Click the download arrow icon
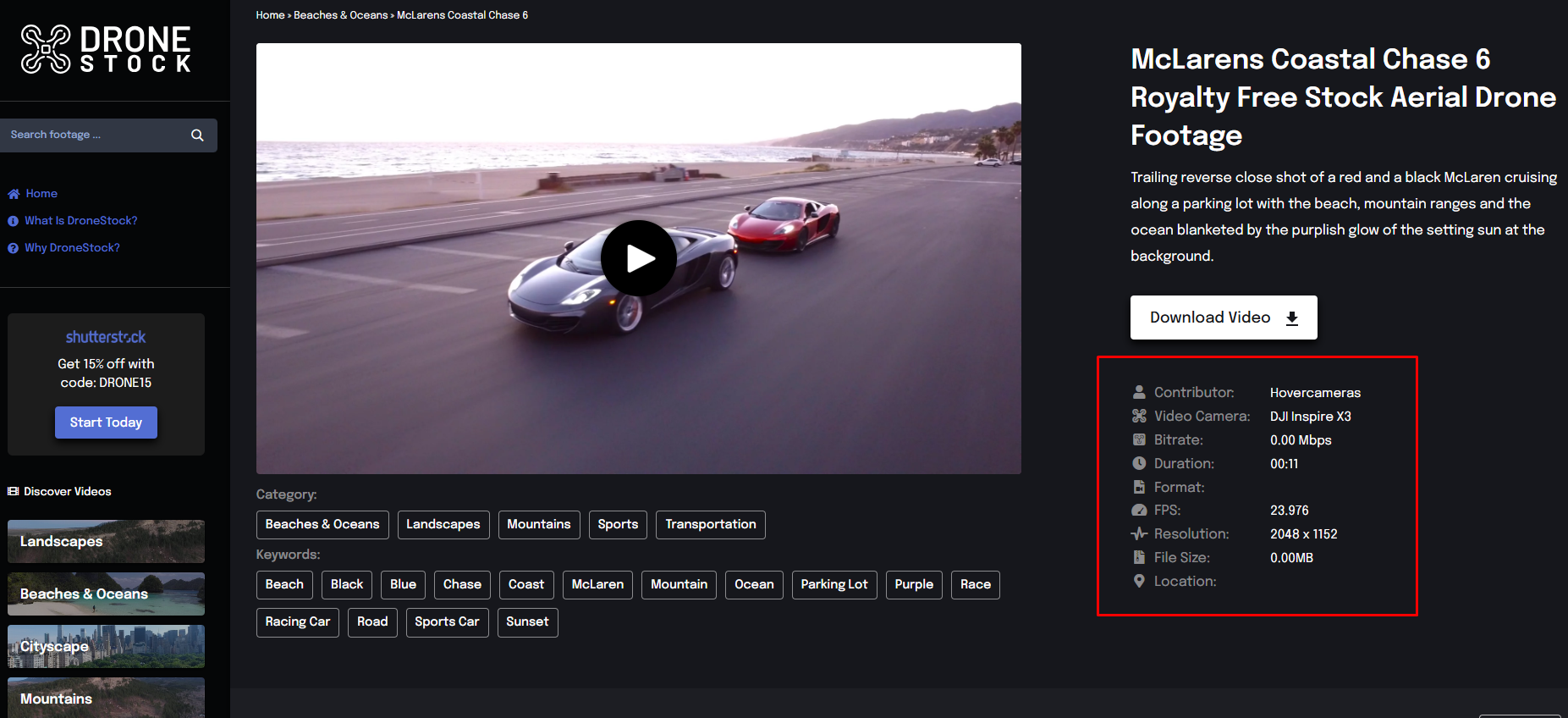The image size is (1568, 718). click(x=1292, y=318)
